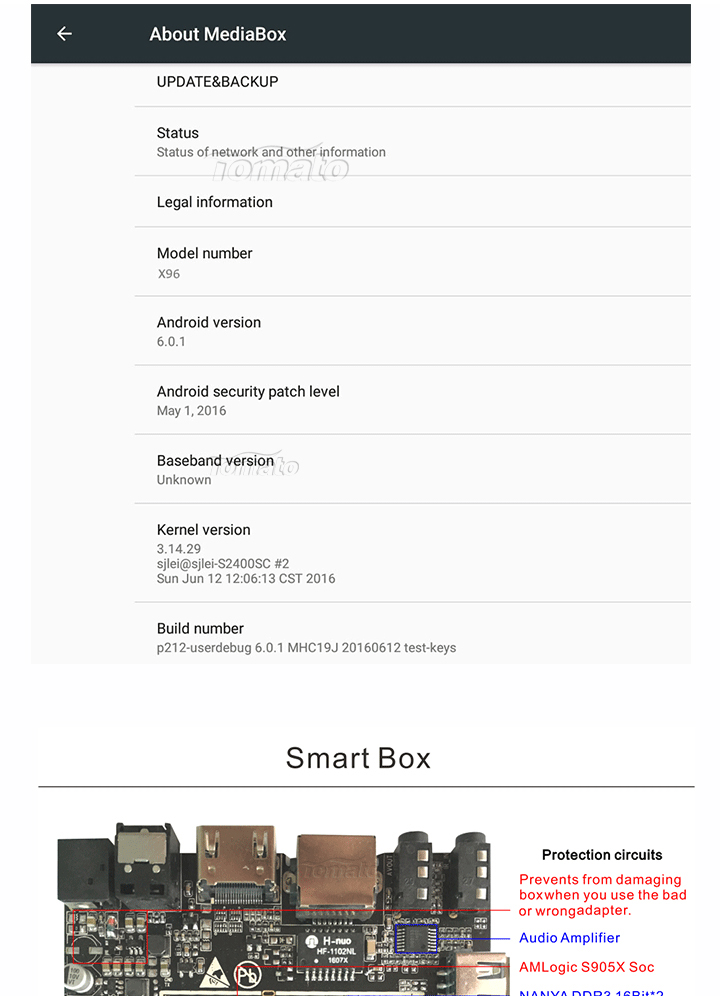Click the Protection circuits label

[x=602, y=855]
